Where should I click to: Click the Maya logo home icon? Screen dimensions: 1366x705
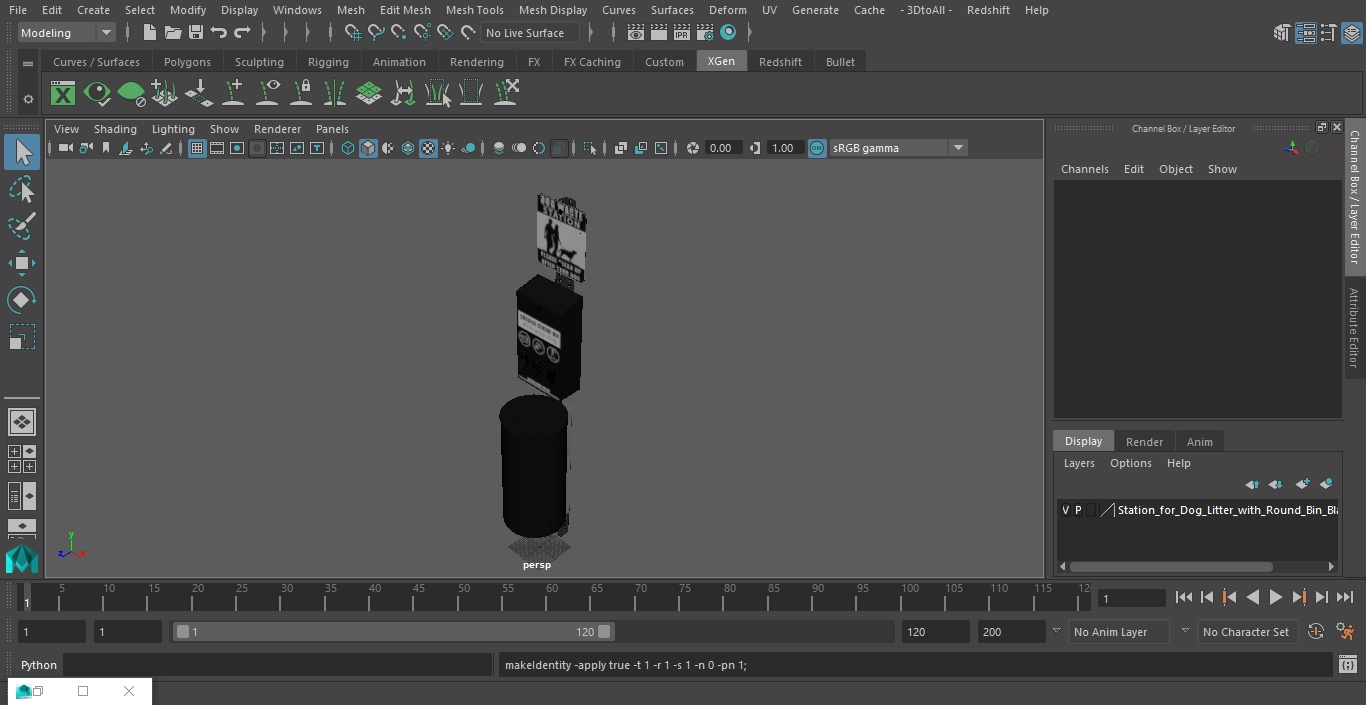pos(22,559)
